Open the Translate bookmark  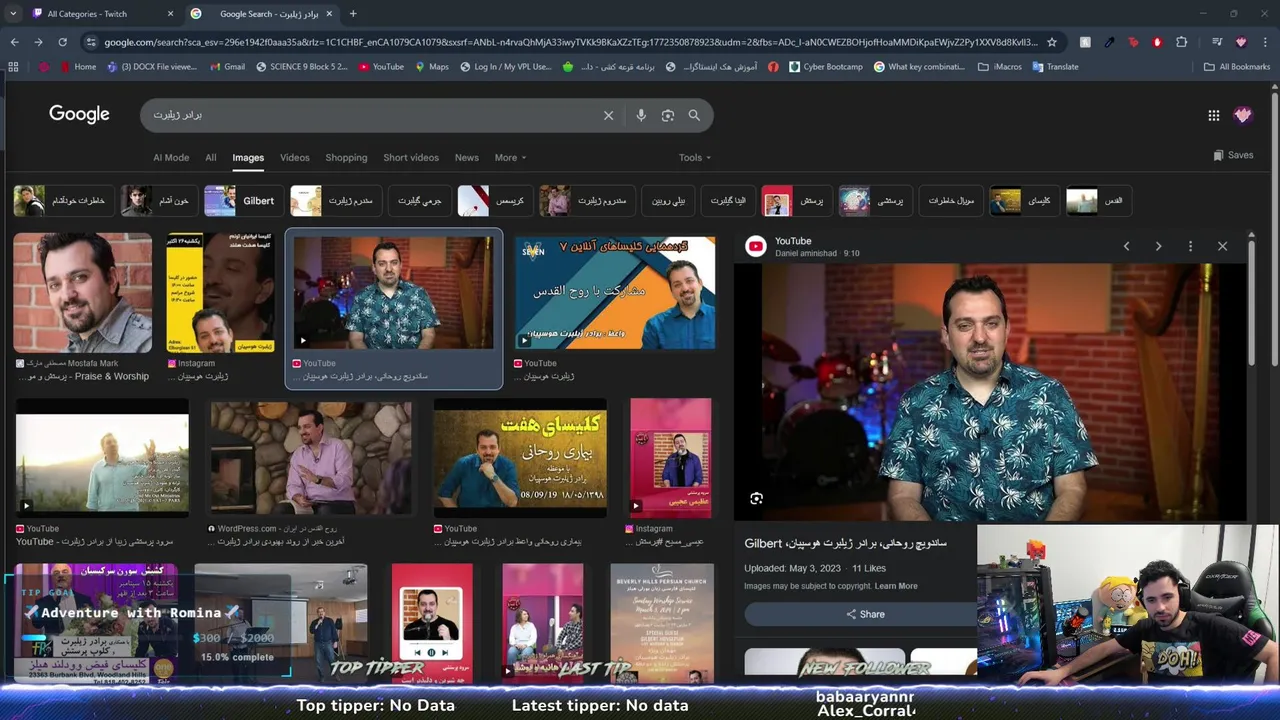(1055, 67)
